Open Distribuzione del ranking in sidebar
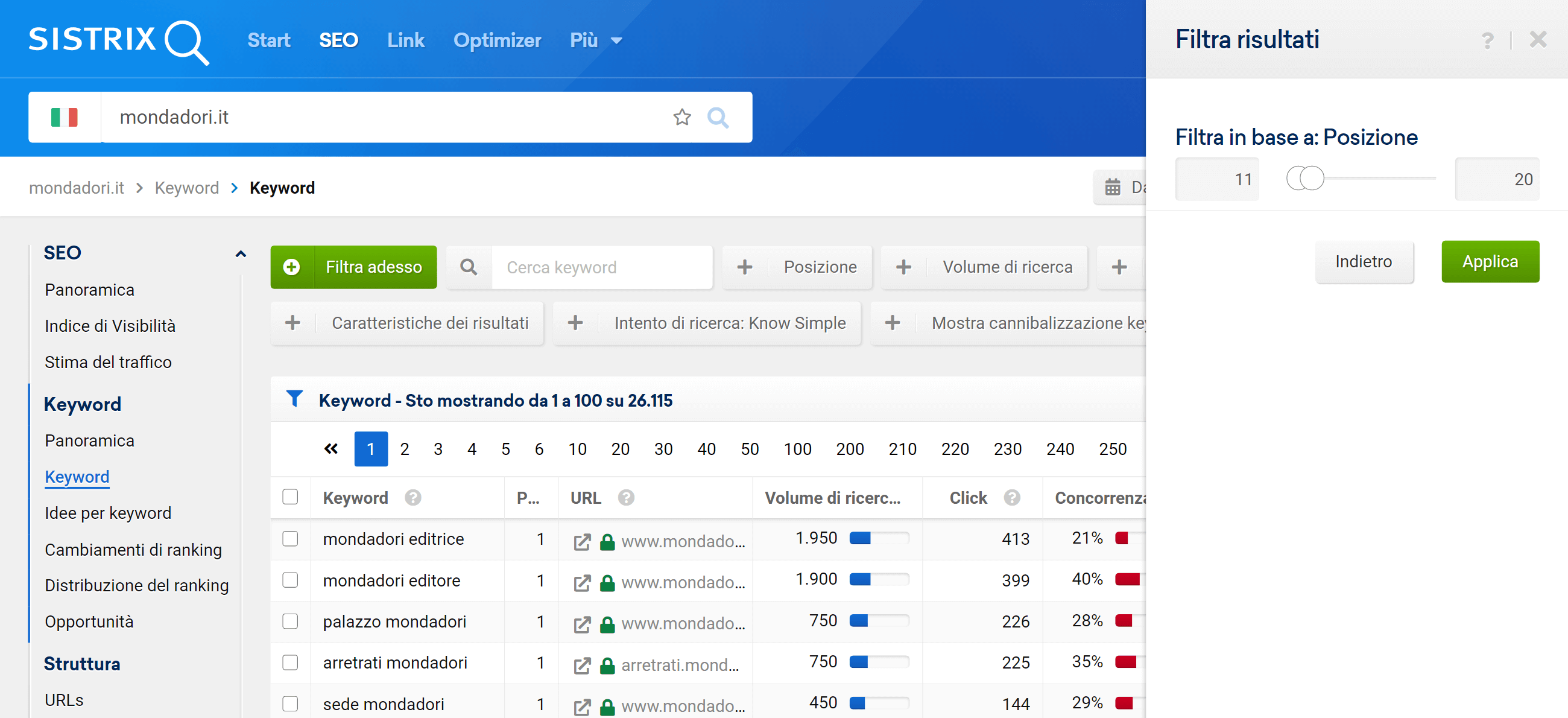The width and height of the screenshot is (1568, 718). [x=137, y=585]
